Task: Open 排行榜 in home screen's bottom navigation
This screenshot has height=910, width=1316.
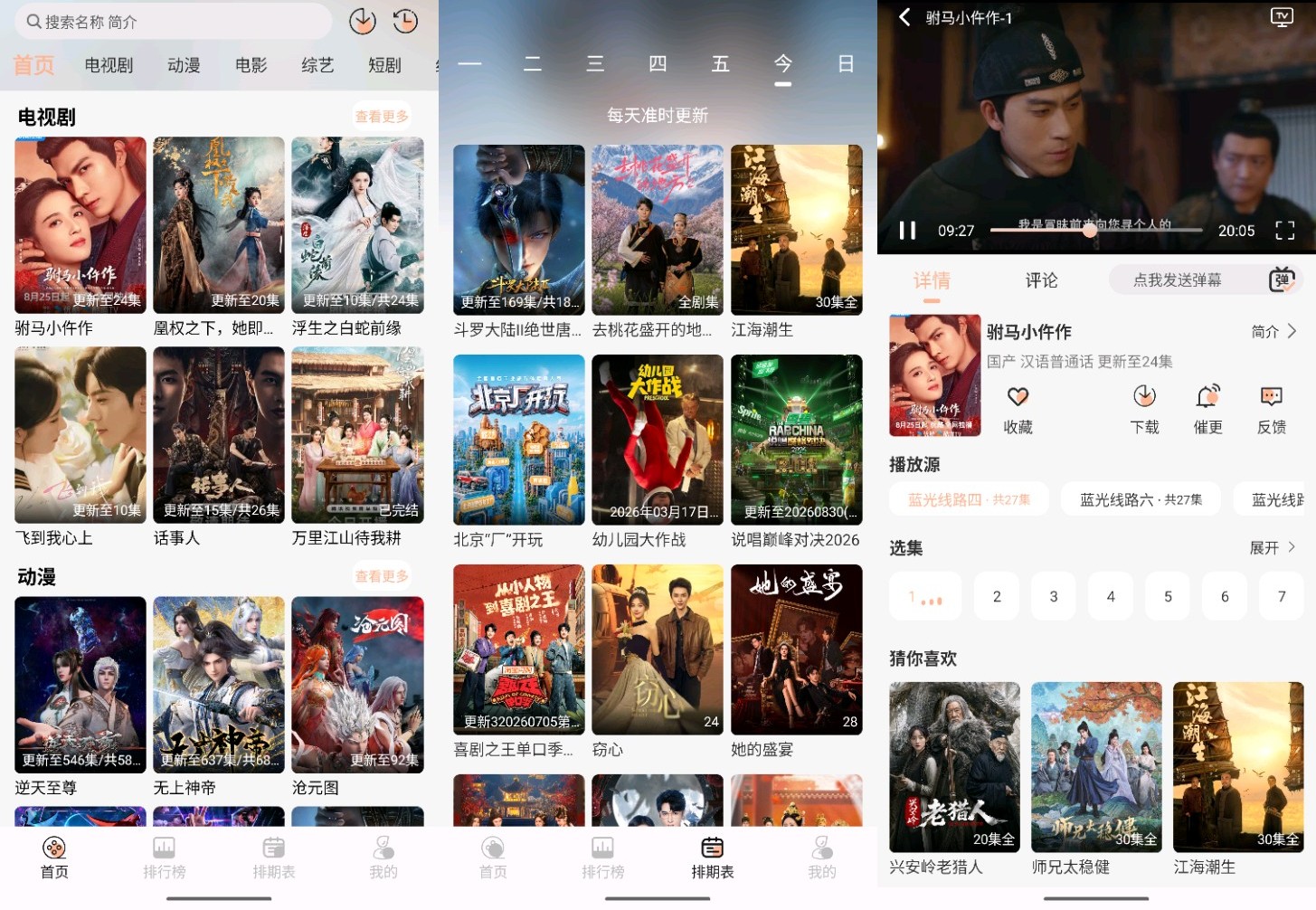Action: point(165,858)
